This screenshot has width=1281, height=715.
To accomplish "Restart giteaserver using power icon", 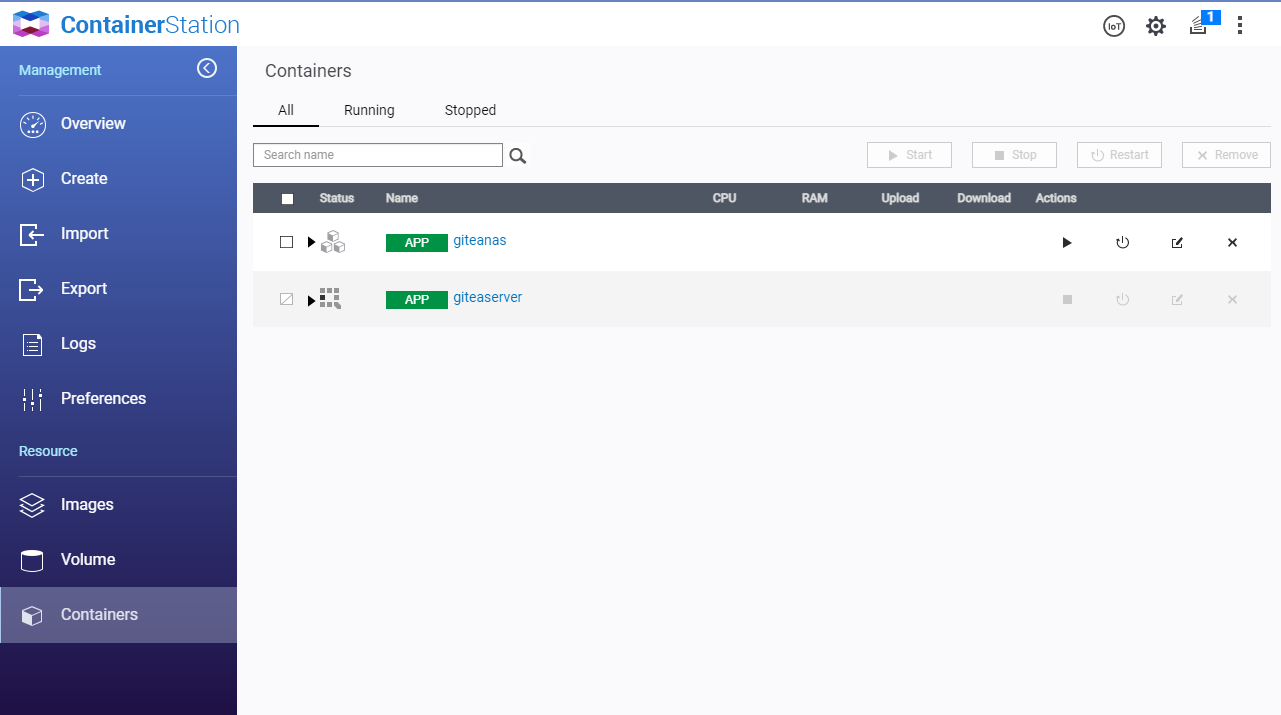I will tap(1123, 299).
